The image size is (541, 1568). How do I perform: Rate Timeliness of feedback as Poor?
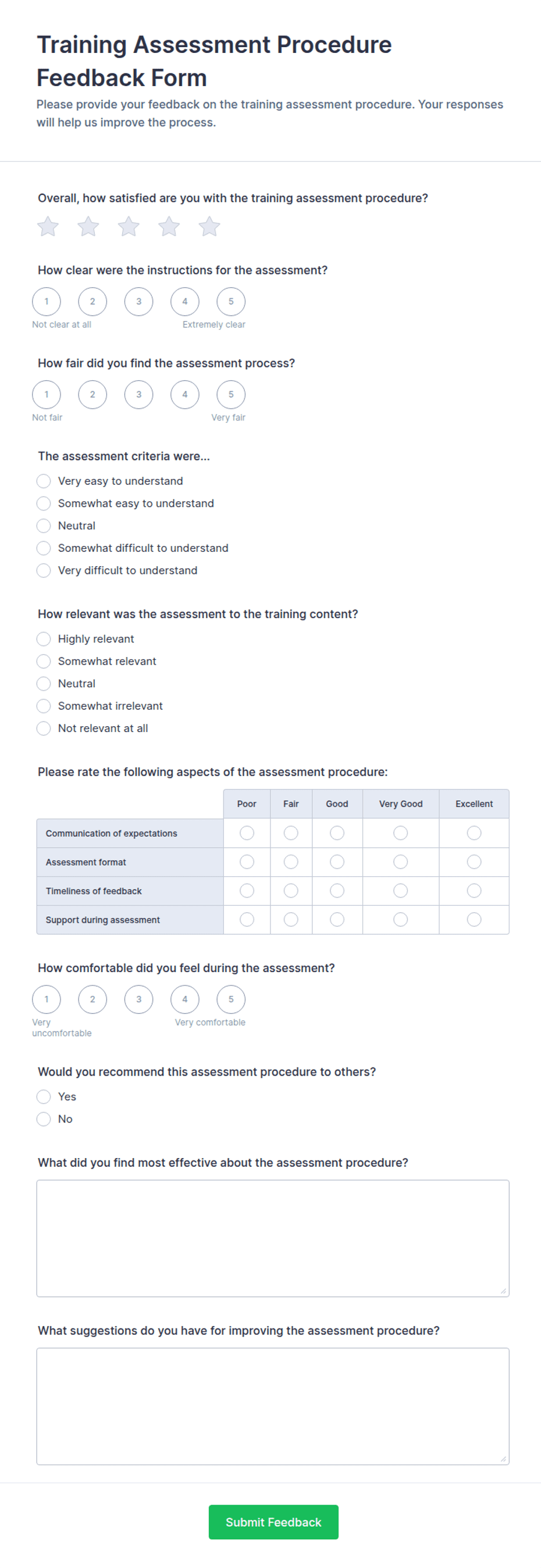point(247,891)
